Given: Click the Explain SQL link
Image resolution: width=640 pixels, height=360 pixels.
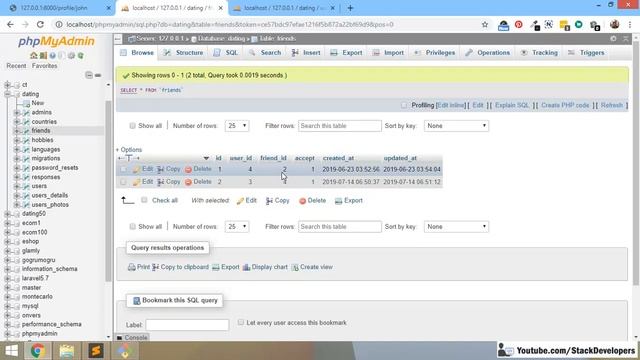Looking at the screenshot, I should [512, 105].
